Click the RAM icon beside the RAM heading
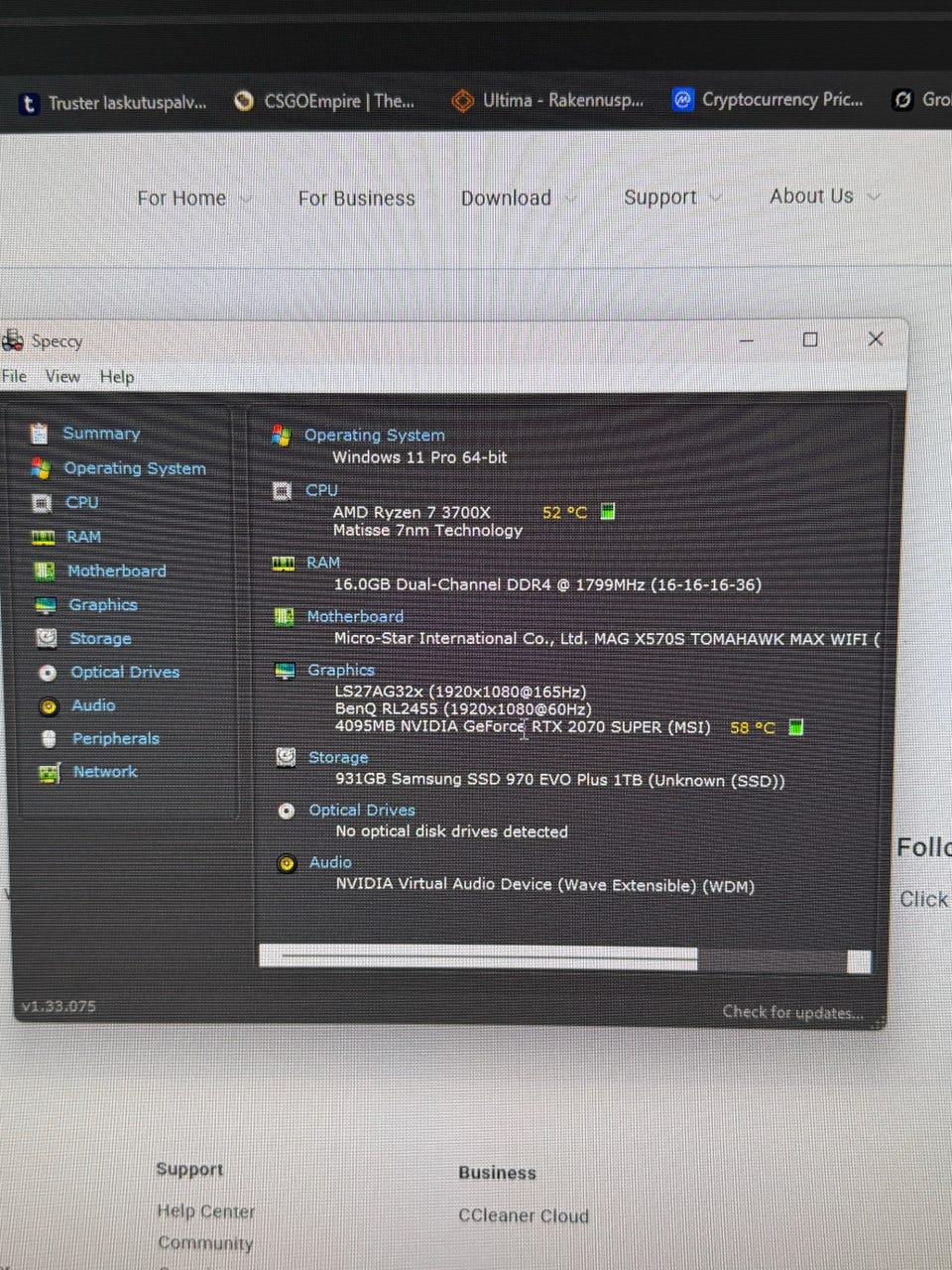 coord(284,563)
